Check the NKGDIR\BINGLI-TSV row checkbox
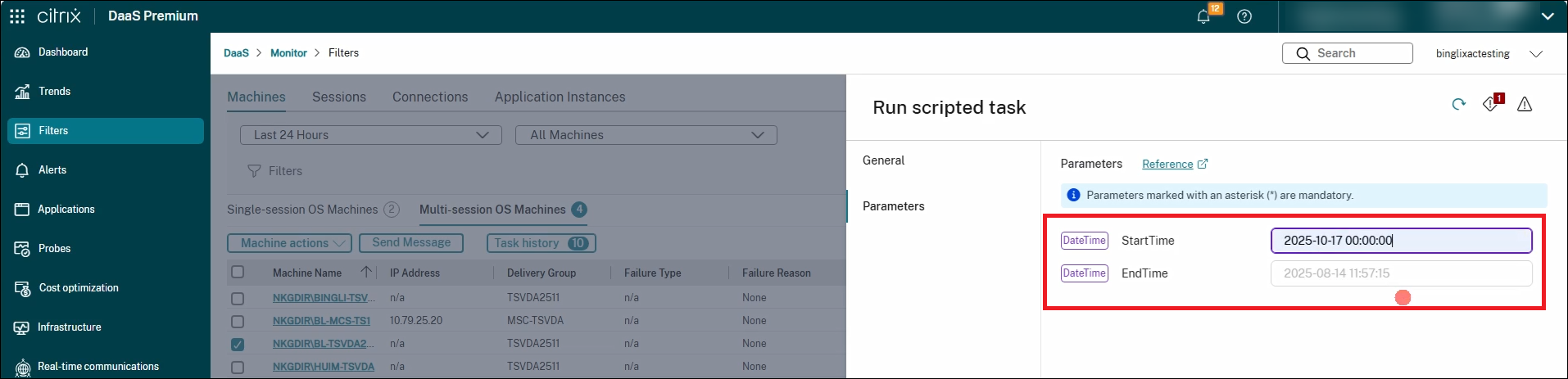 pos(238,299)
